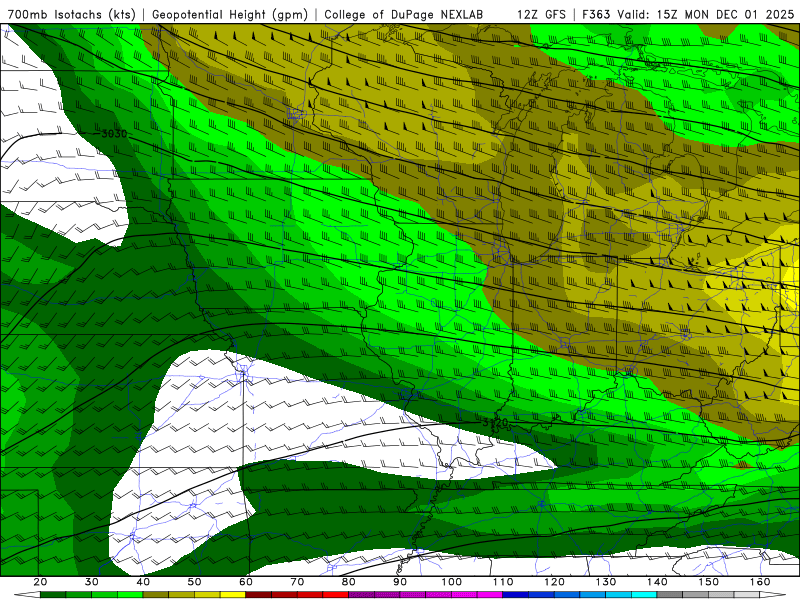Click the '700mb Isotachs (kts)' title text
Viewport: 800px width, 600px height.
click(72, 14)
